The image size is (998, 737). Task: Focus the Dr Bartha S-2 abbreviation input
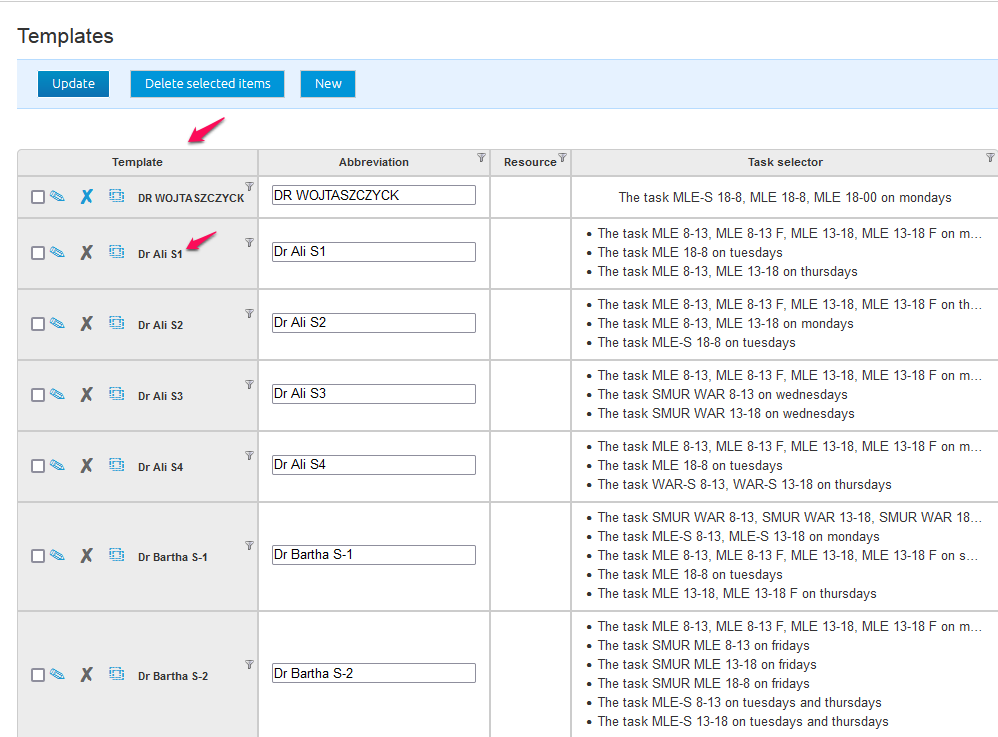point(374,673)
